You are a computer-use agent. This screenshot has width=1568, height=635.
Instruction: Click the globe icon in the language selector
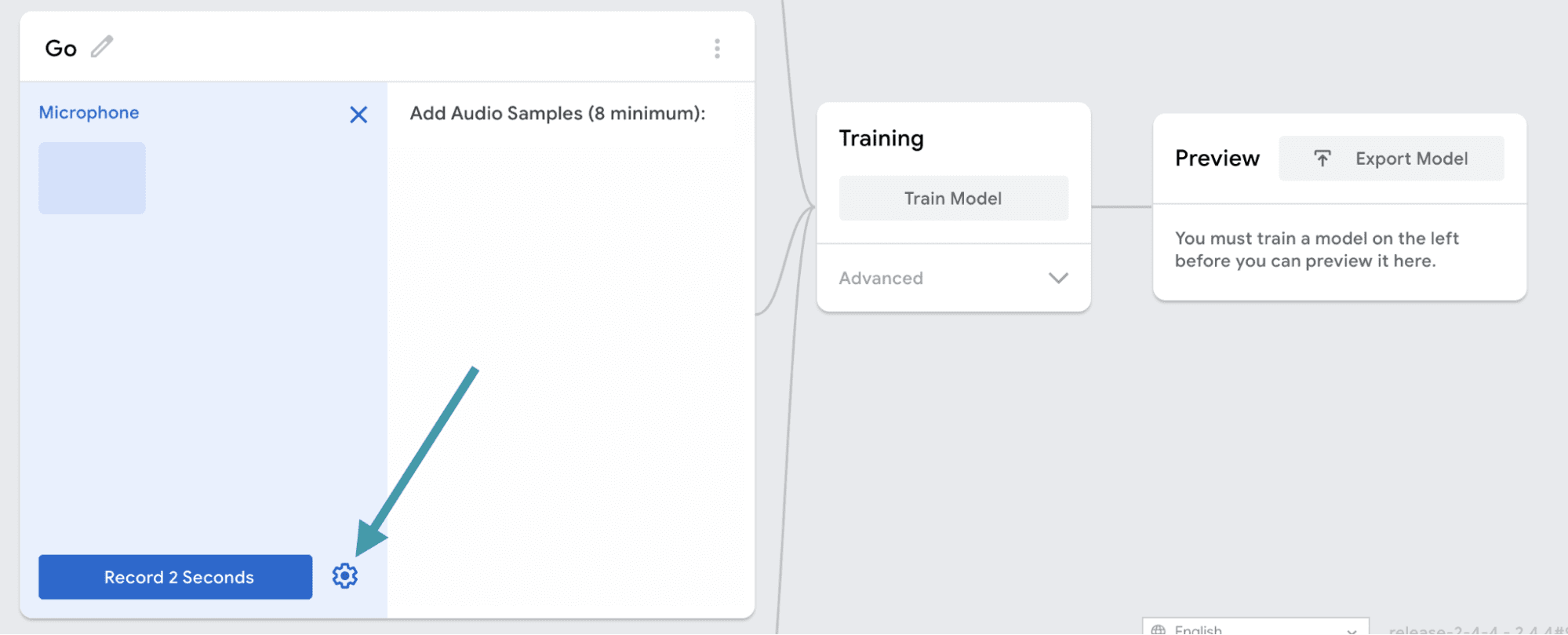(1159, 630)
